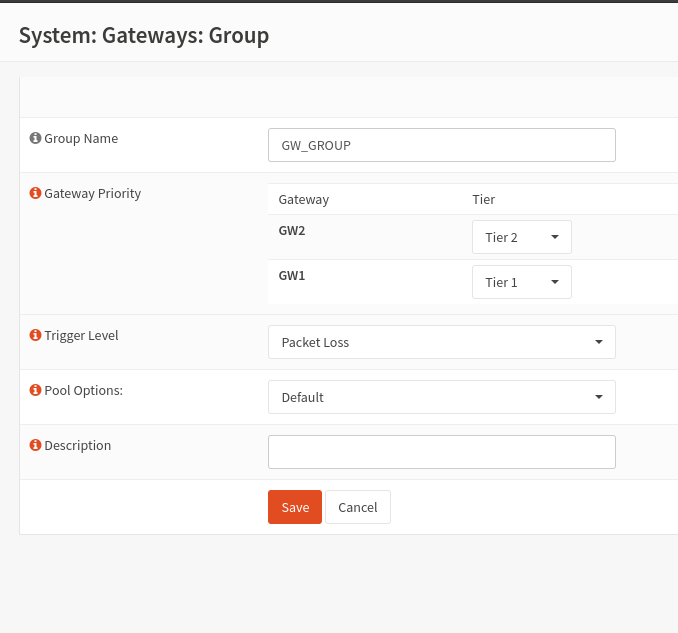Select the GW1 gateway name in table

tap(292, 275)
